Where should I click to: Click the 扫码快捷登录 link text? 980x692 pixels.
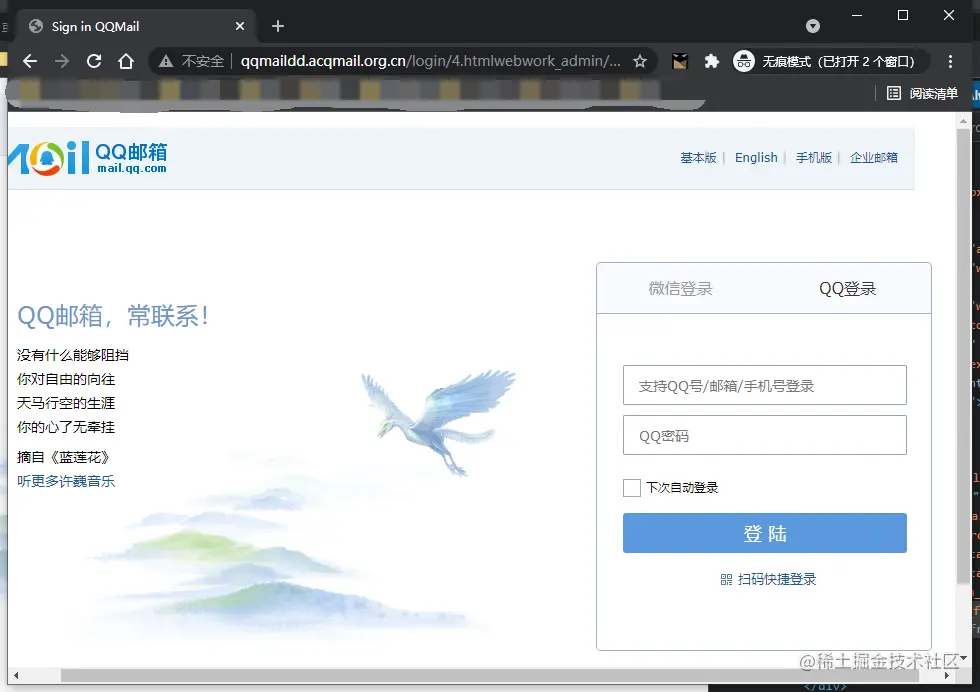(x=777, y=579)
